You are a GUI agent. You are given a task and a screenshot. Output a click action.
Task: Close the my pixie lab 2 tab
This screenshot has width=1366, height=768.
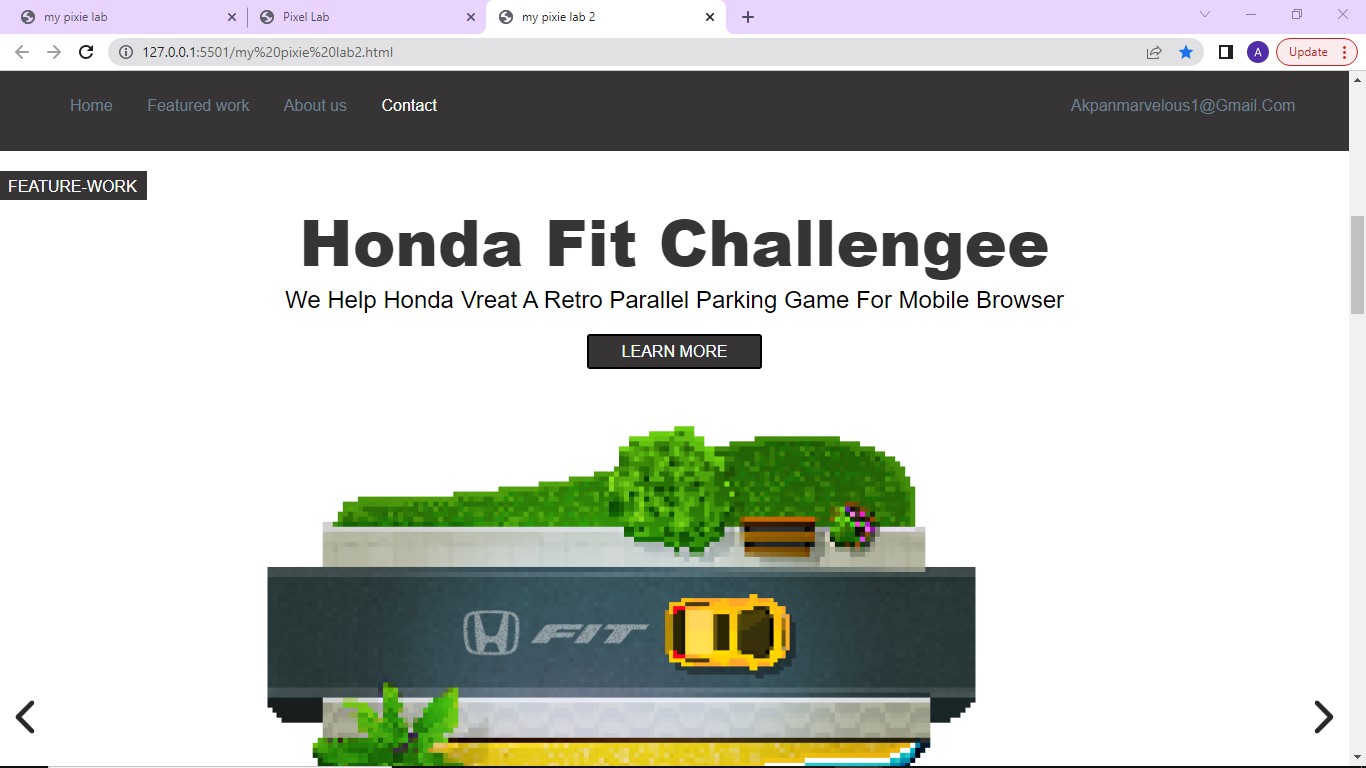click(710, 17)
